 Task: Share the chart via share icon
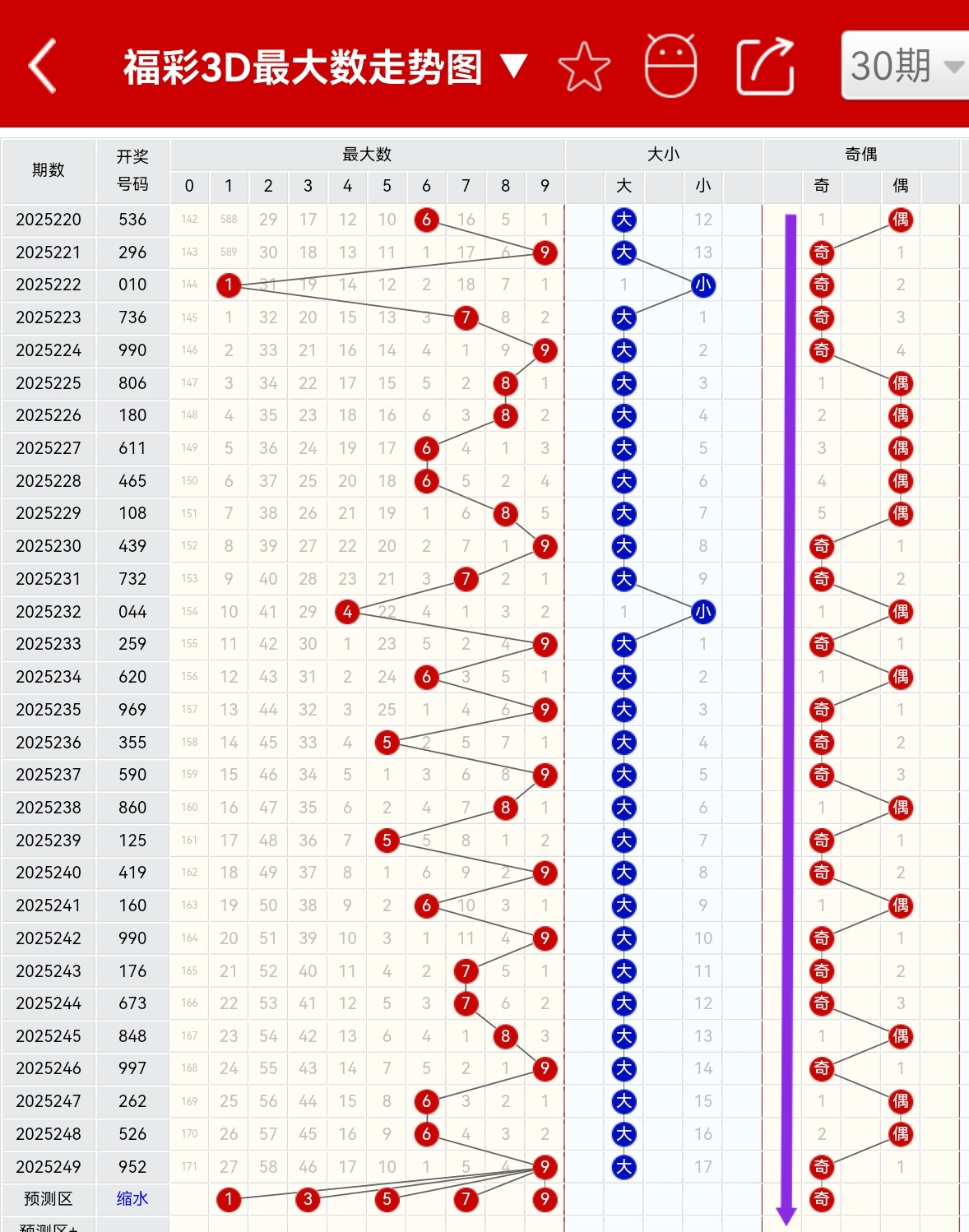(x=765, y=66)
